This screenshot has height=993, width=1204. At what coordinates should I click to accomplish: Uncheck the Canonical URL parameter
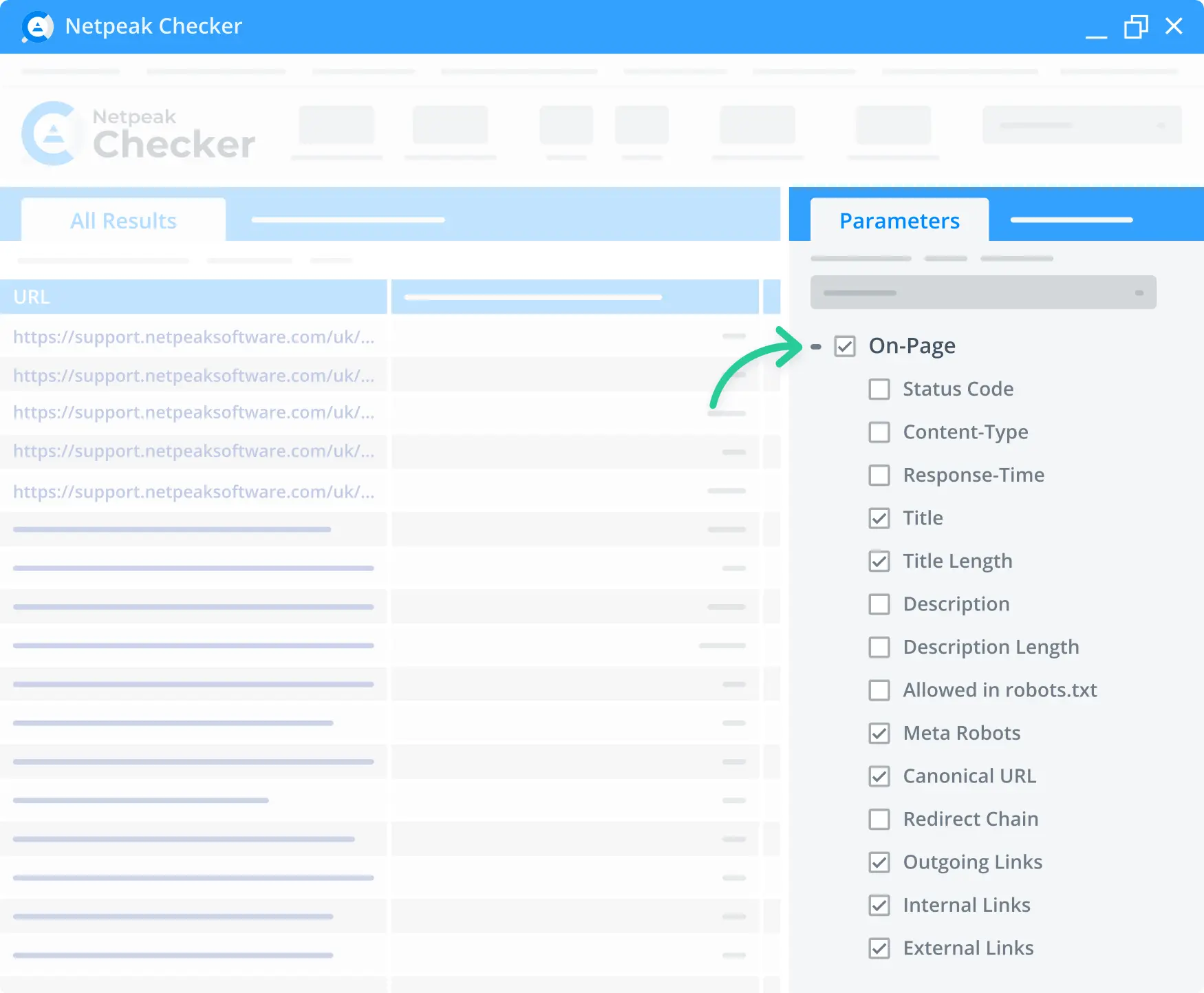pyautogui.click(x=879, y=776)
